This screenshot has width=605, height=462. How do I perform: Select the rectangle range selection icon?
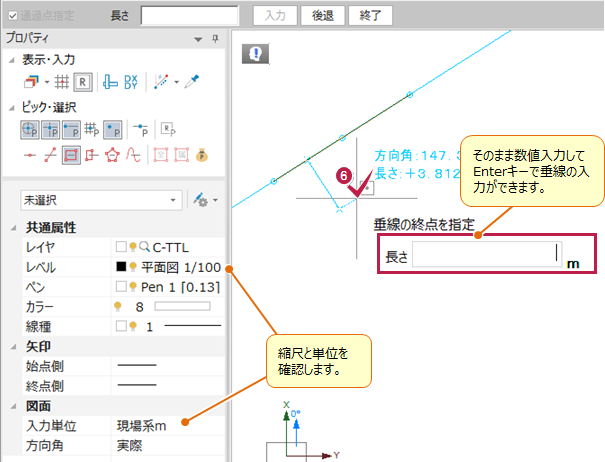(x=71, y=154)
